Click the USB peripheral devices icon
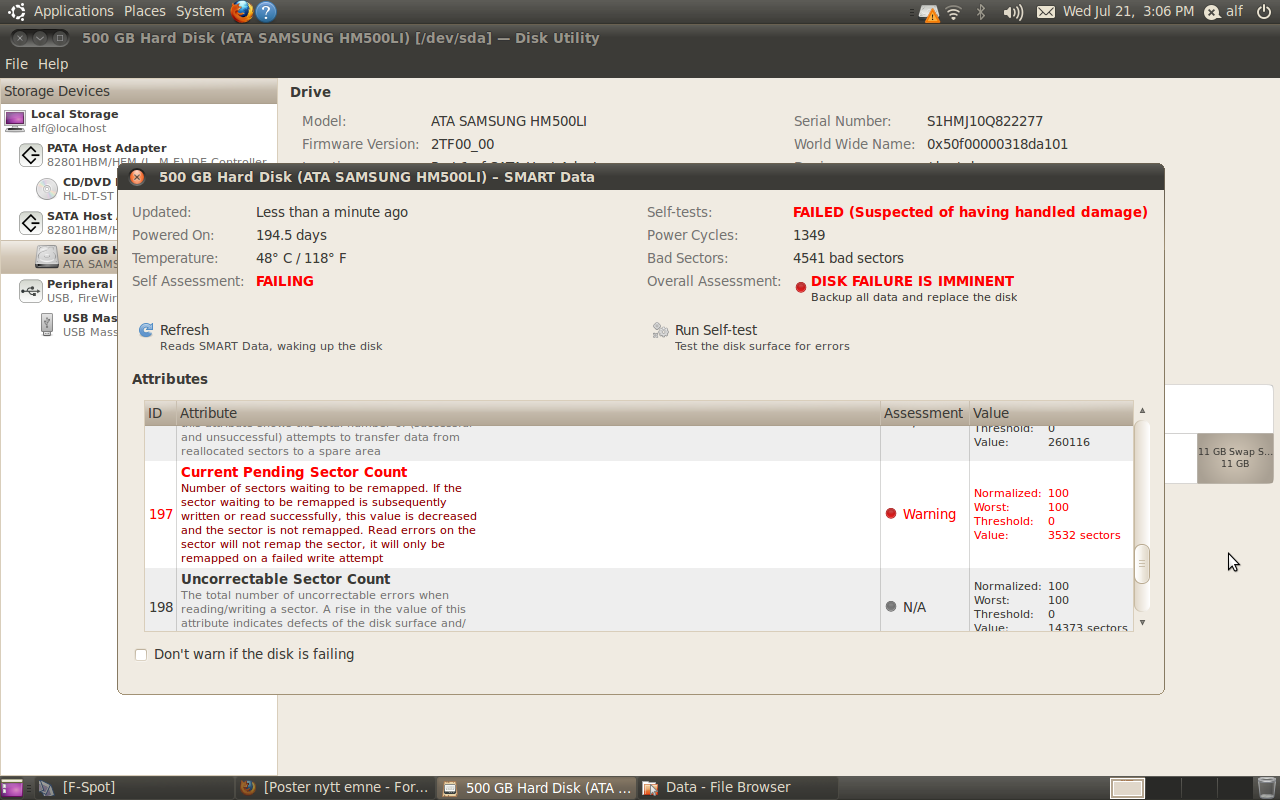Viewport: 1280px width, 800px height. [x=31, y=291]
